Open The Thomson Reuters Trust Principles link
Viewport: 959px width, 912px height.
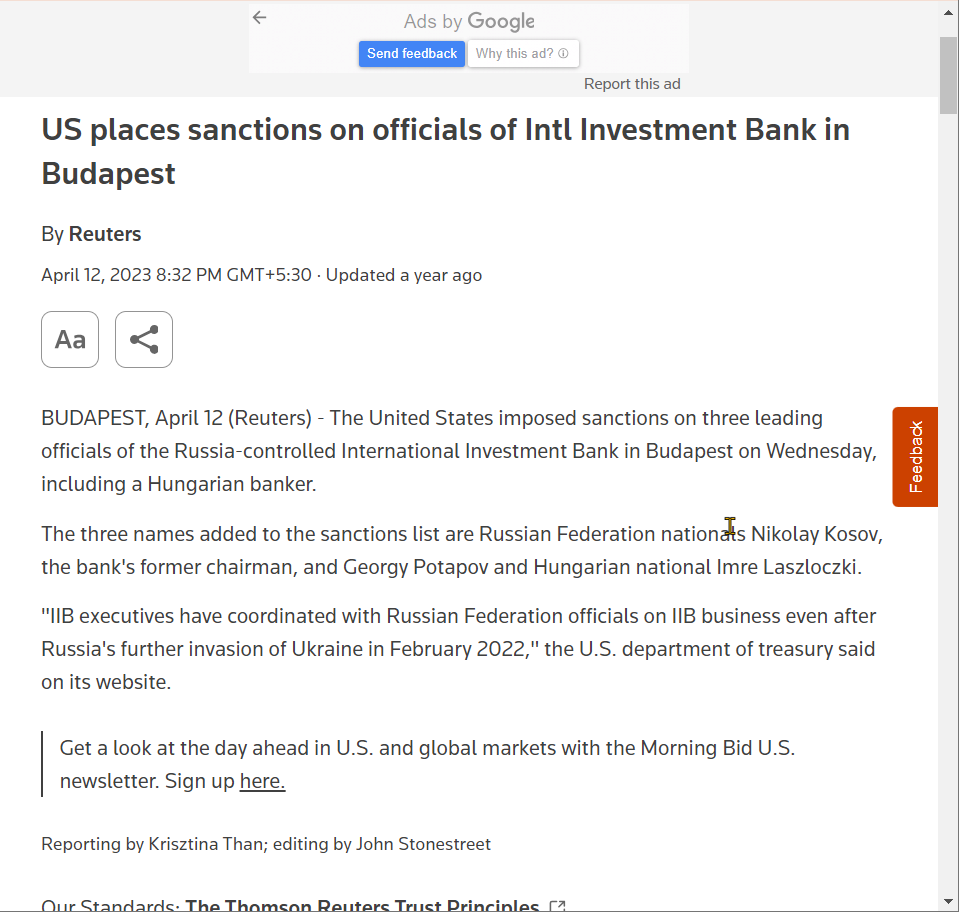(x=362, y=906)
